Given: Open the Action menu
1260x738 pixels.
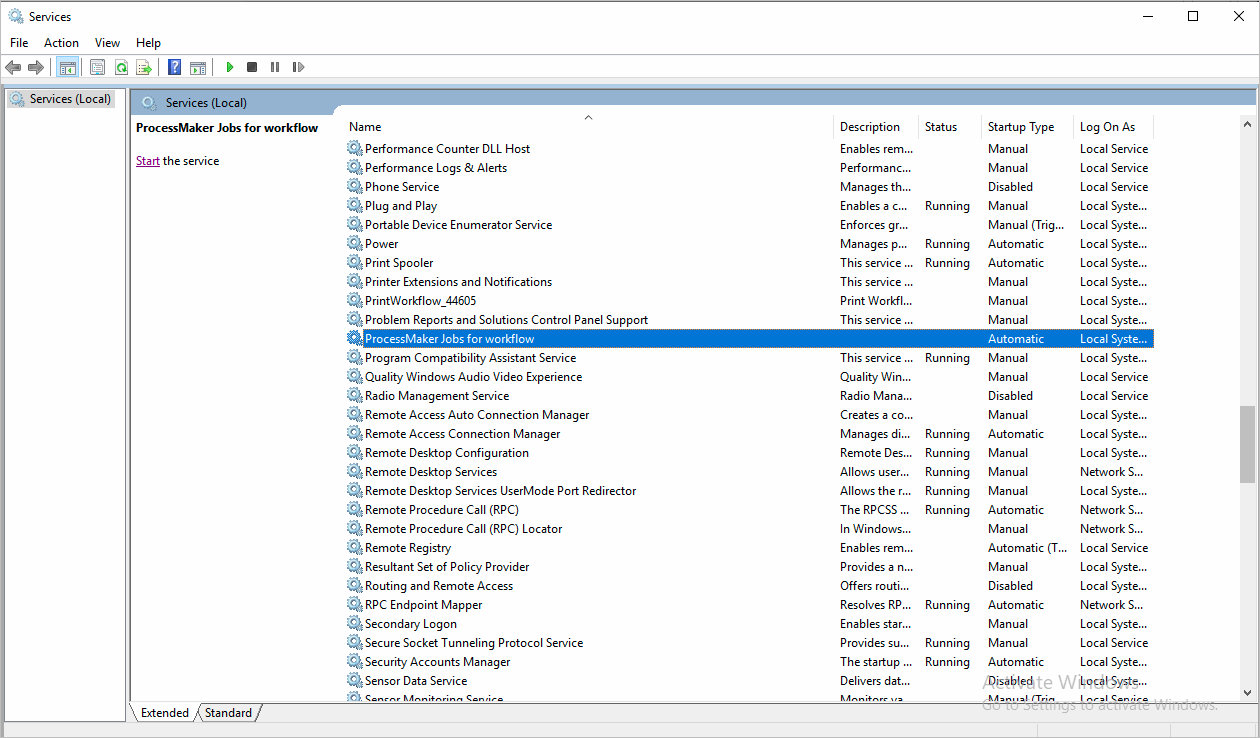Looking at the screenshot, I should tap(61, 43).
